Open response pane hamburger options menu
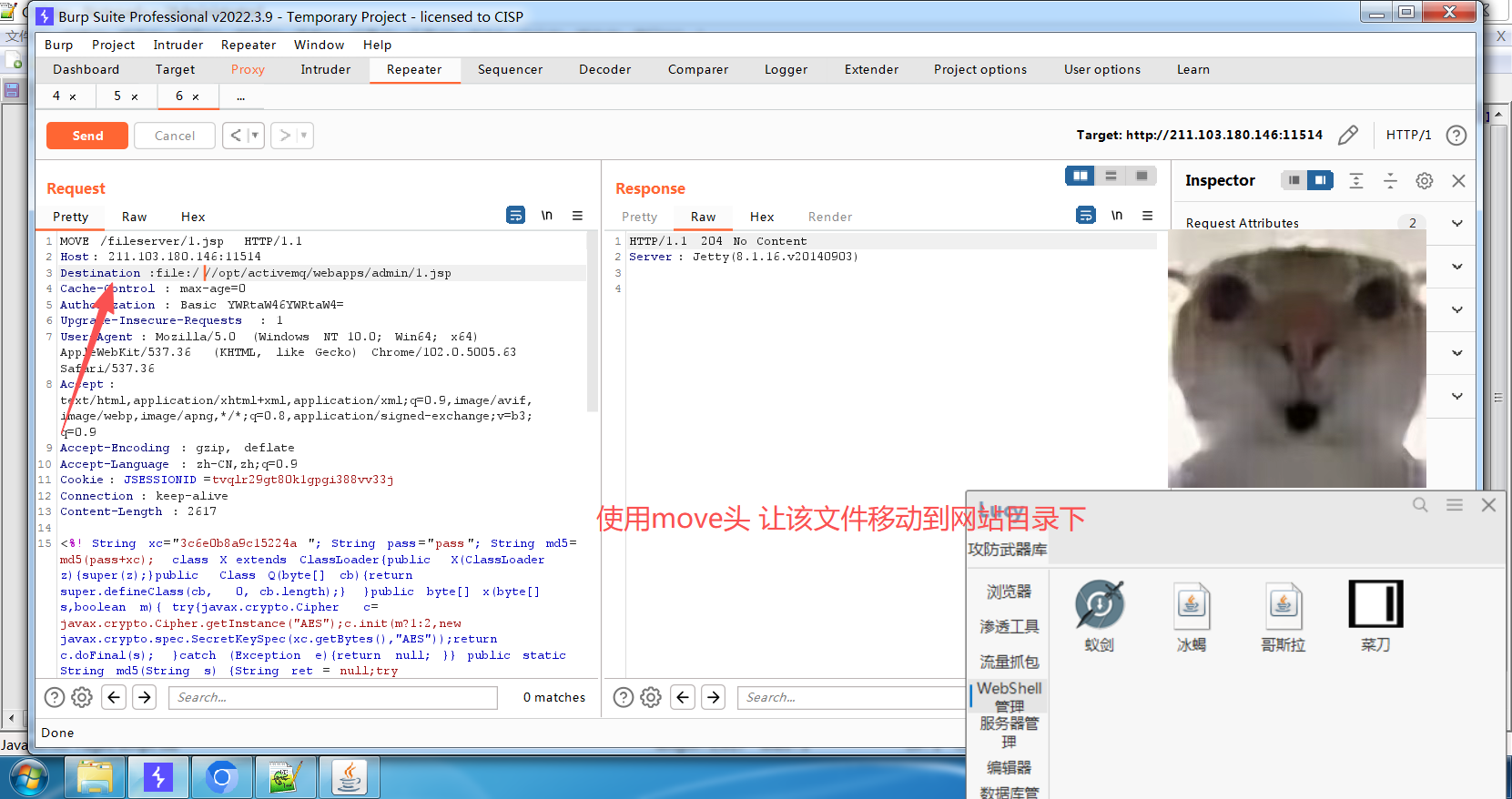The height and width of the screenshot is (799, 1512). coord(1147,216)
